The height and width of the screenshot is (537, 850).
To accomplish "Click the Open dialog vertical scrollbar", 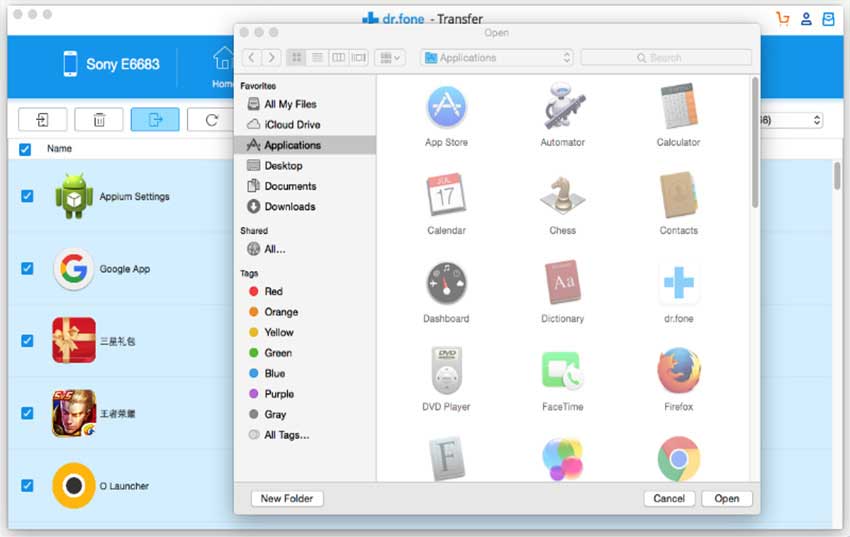I will coord(755,142).
